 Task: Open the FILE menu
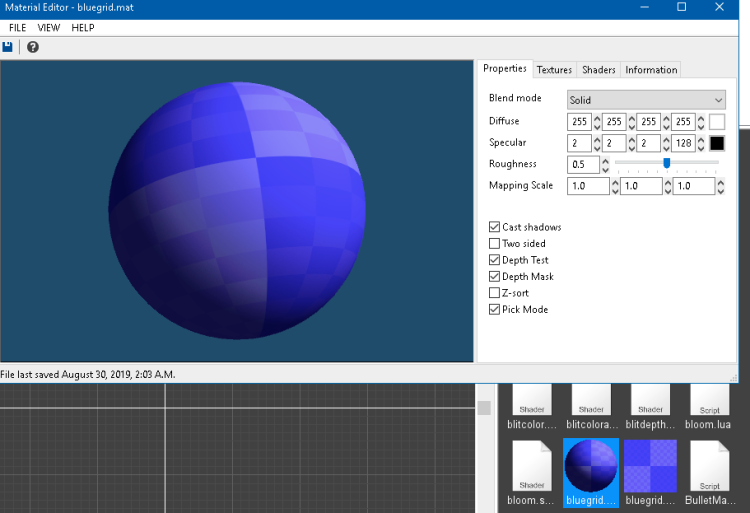[17, 28]
